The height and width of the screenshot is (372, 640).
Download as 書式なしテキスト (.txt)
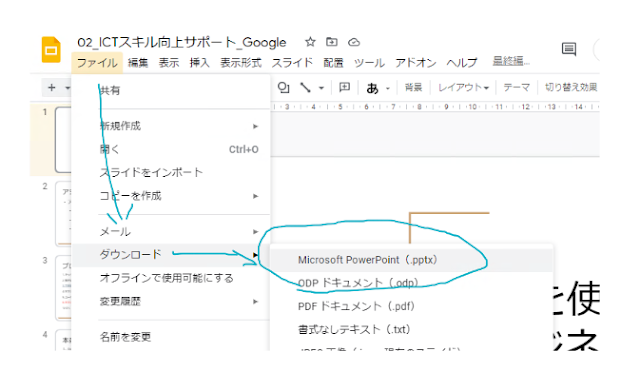coord(411,329)
